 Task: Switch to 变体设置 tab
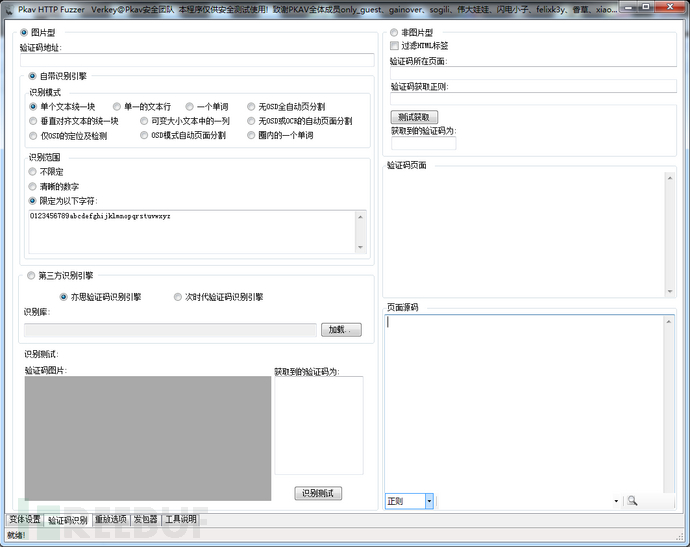pos(25,519)
